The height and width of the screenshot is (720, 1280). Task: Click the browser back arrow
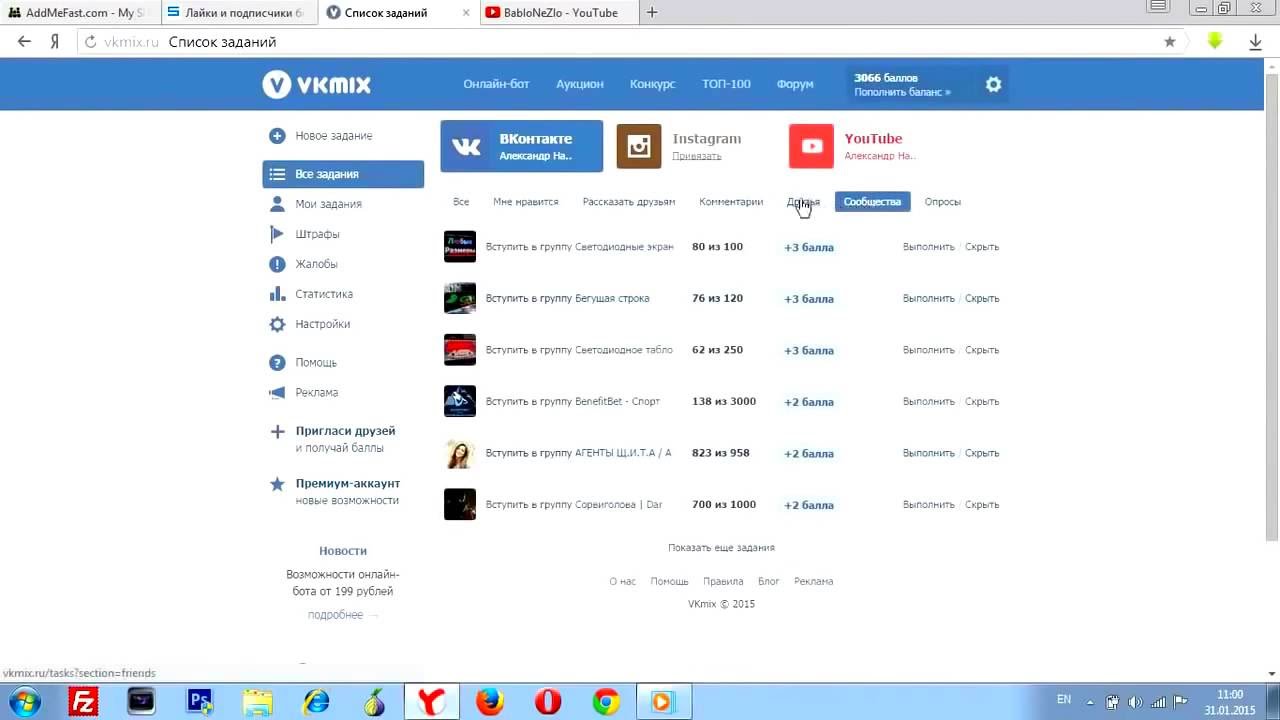[x=24, y=42]
